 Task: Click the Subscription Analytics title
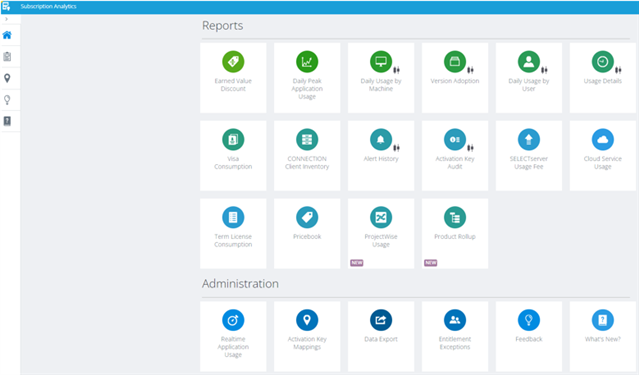click(48, 7)
